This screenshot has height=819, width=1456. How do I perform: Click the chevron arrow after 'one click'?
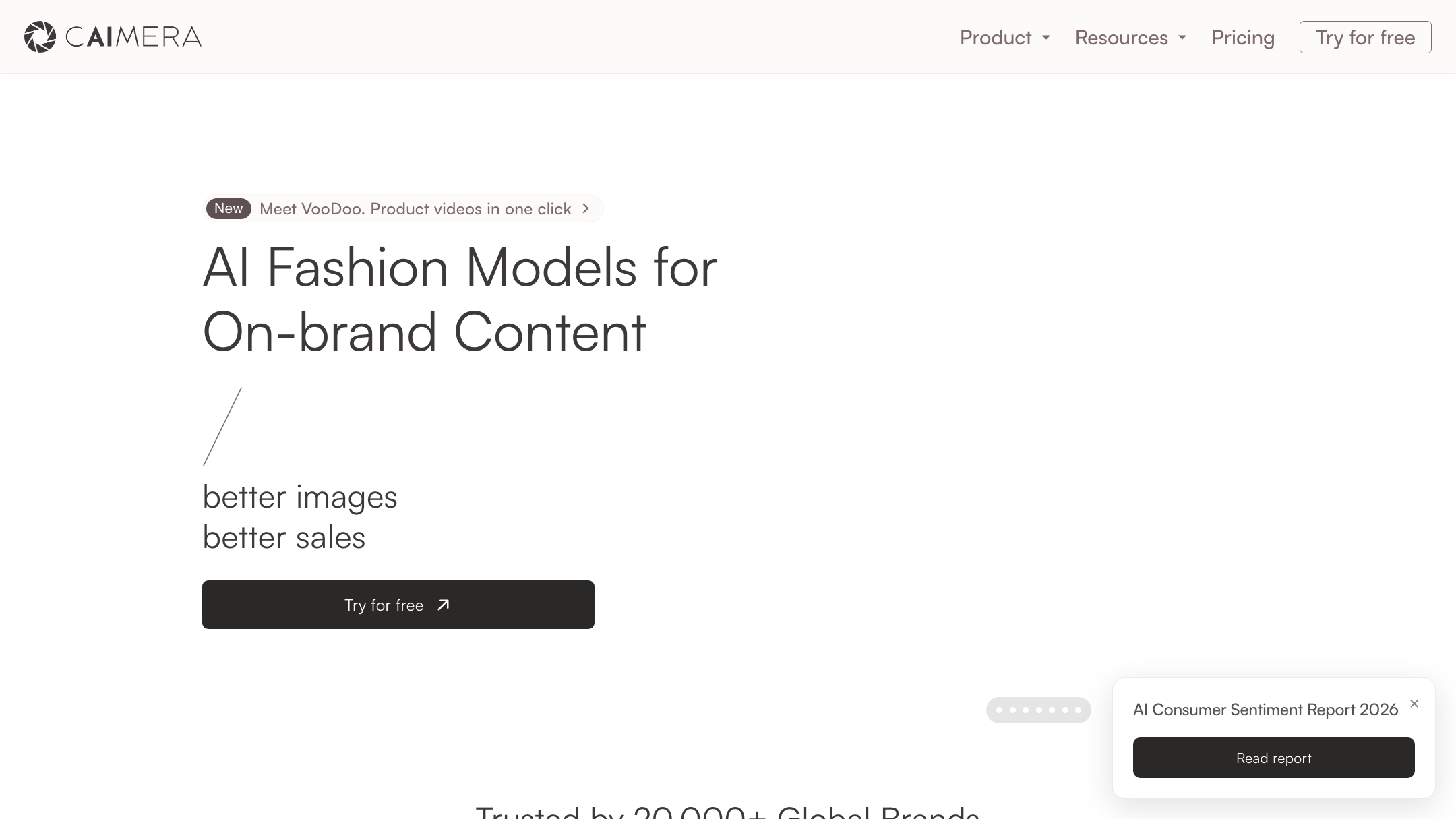(x=586, y=209)
